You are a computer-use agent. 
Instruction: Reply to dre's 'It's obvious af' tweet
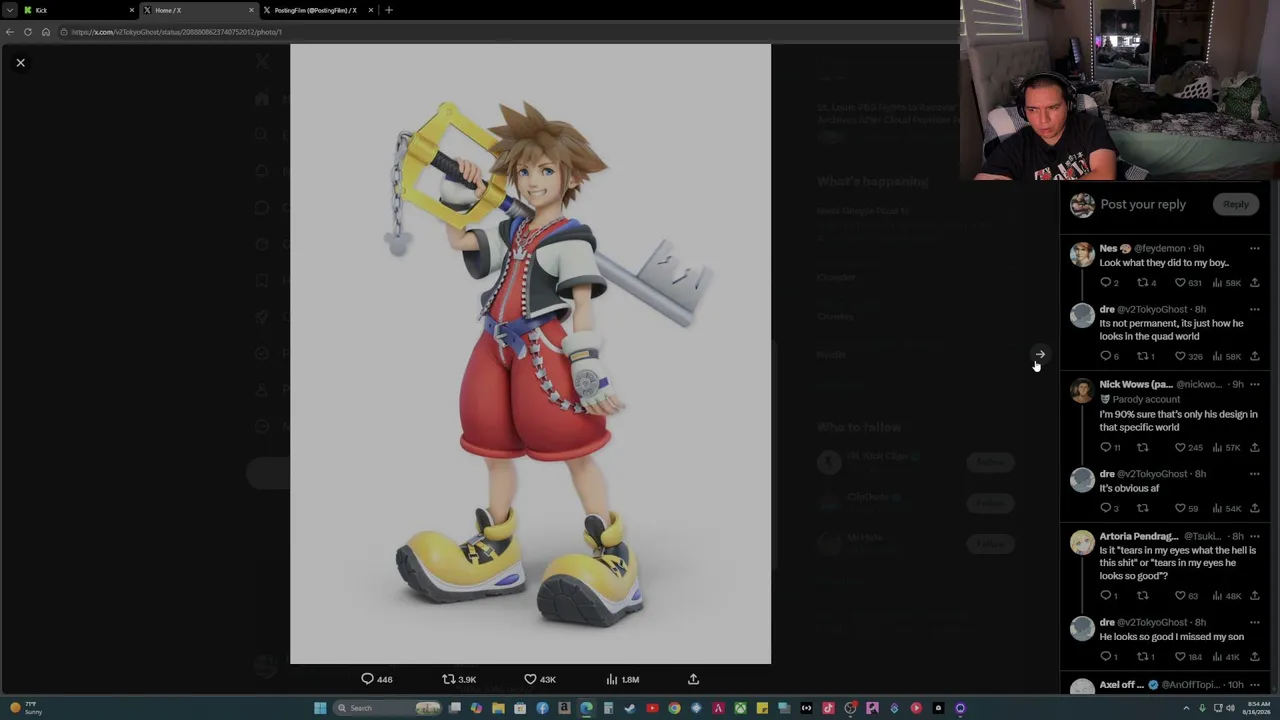click(1109, 508)
